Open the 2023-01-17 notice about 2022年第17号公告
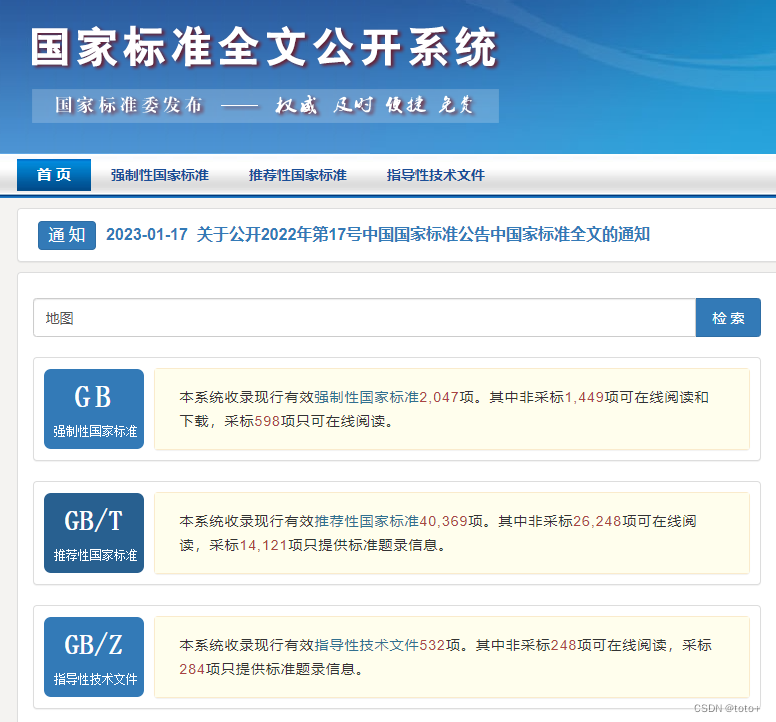This screenshot has height=722, width=776. [378, 235]
